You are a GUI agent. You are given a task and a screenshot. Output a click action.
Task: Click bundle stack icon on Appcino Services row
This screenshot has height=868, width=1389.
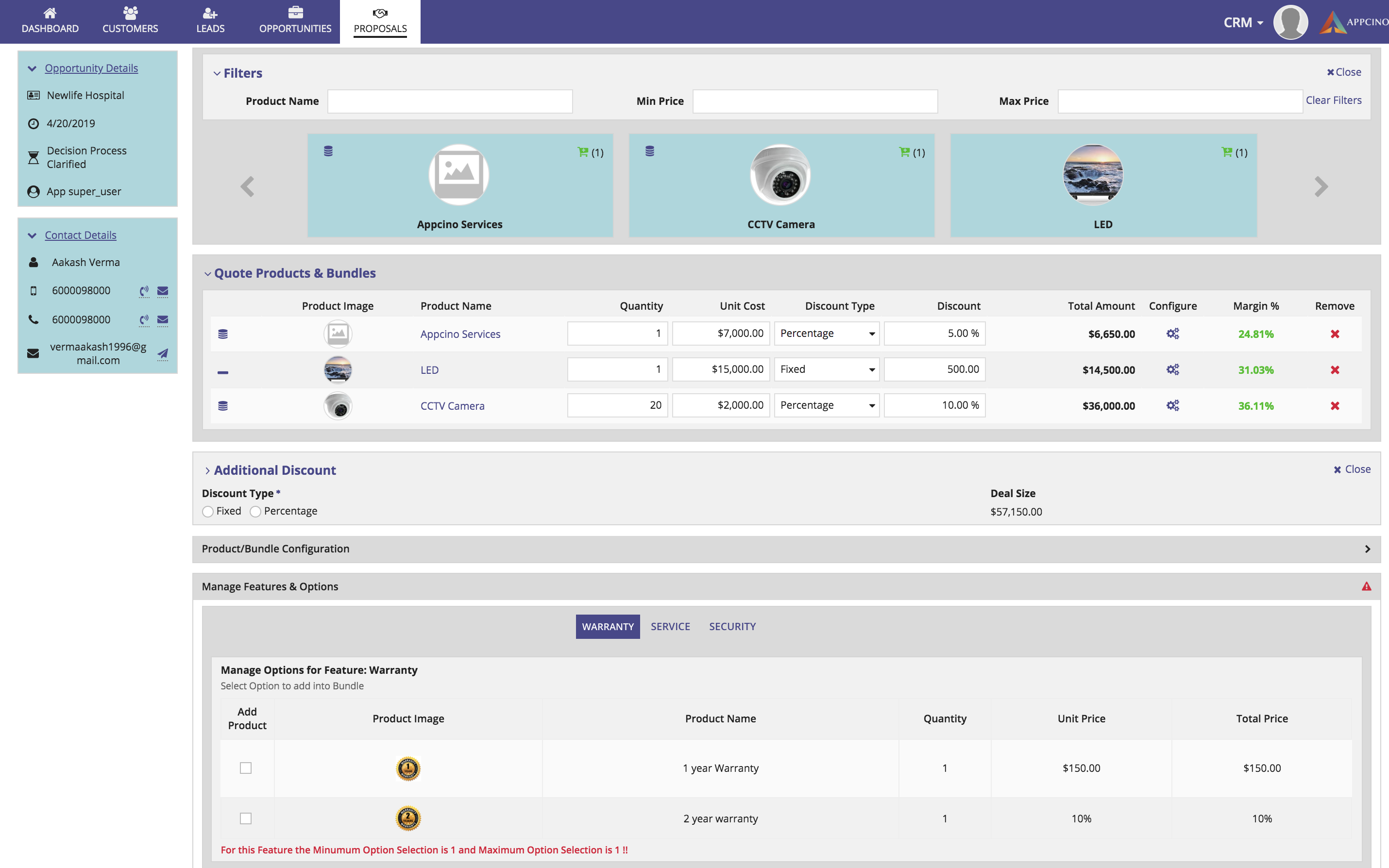223,334
